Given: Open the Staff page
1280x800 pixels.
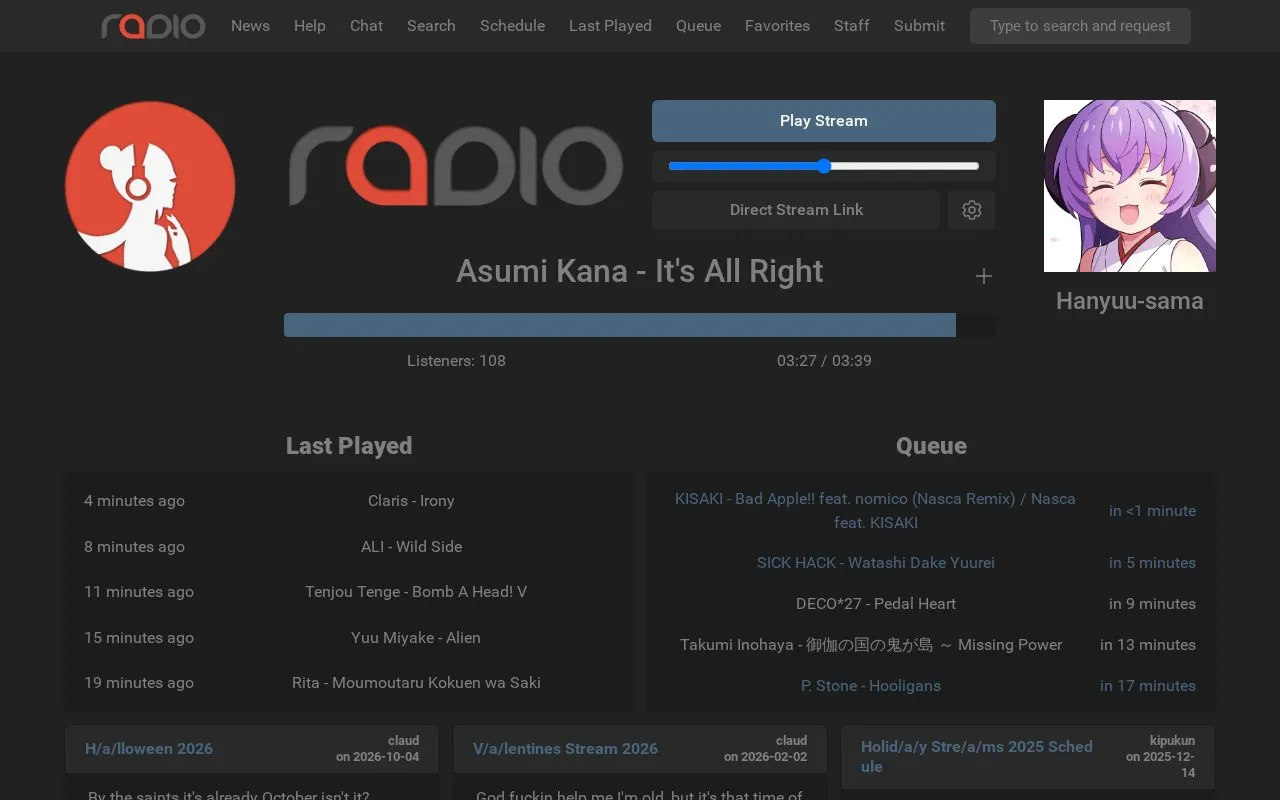Looking at the screenshot, I should [x=852, y=26].
